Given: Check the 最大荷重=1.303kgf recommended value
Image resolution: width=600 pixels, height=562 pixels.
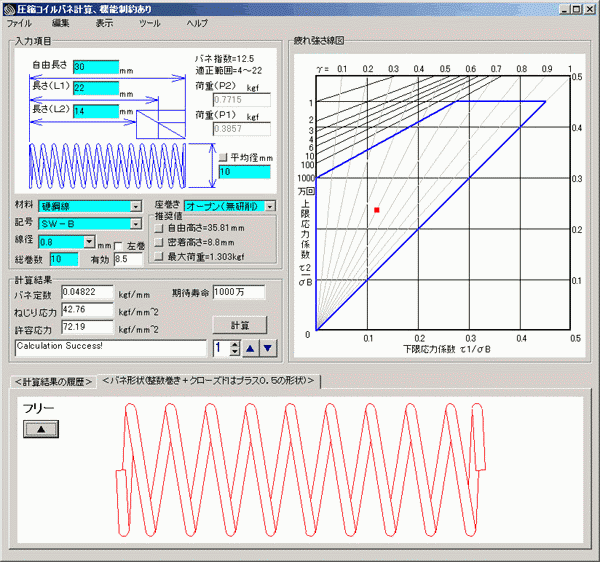Looking at the screenshot, I should tap(157, 256).
